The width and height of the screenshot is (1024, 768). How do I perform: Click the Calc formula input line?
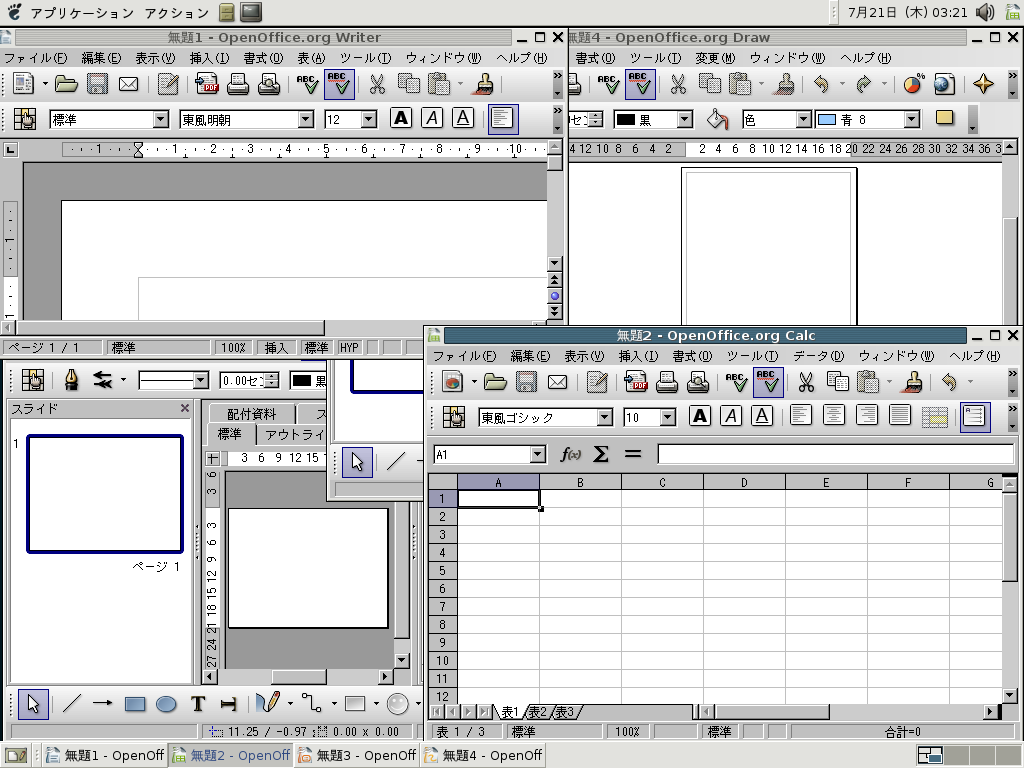[x=836, y=454]
